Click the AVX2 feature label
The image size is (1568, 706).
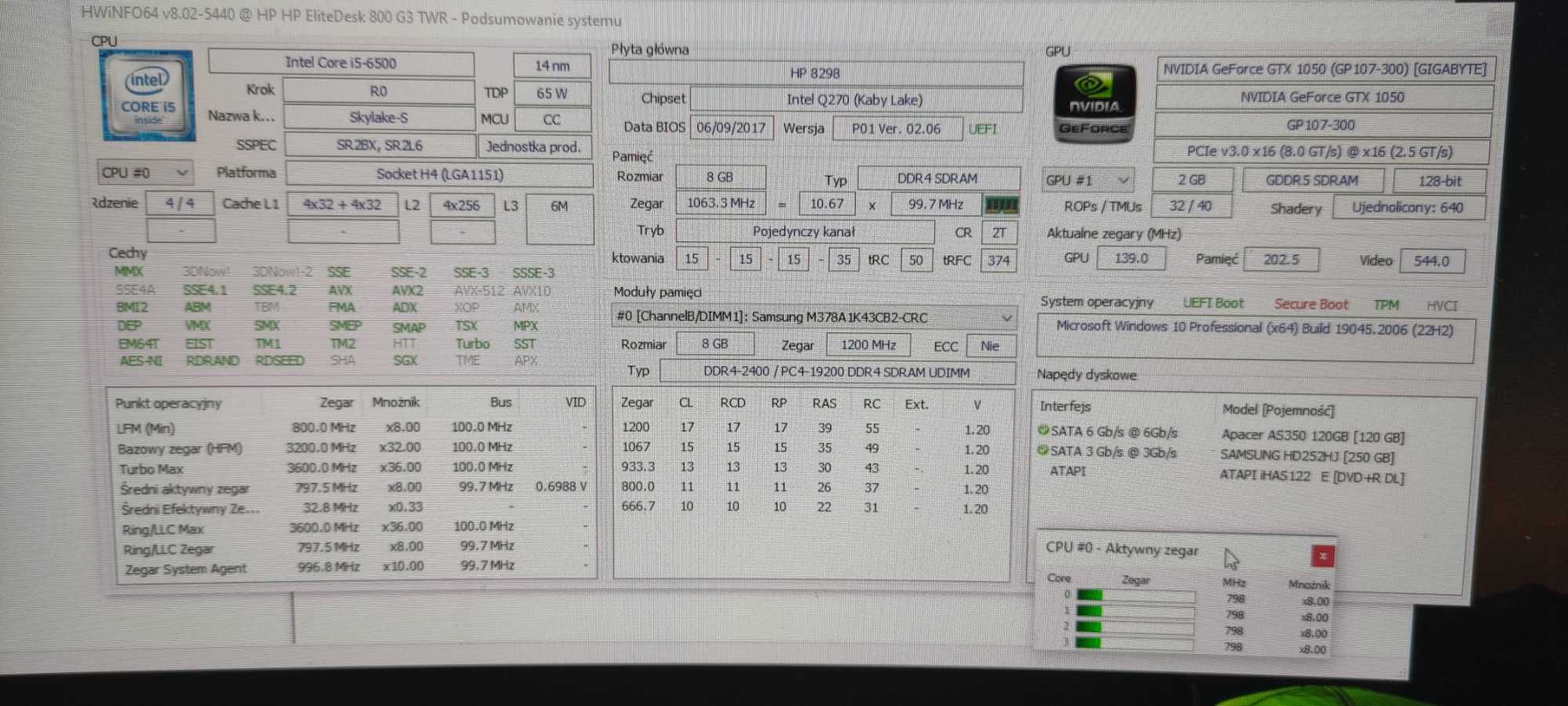[408, 290]
